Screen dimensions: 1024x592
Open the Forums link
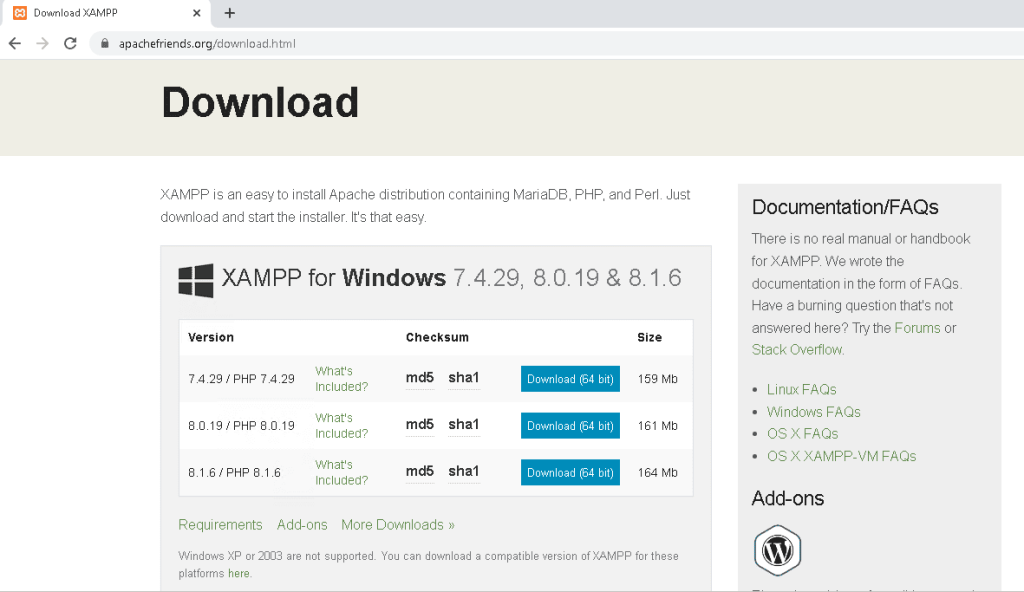click(917, 328)
